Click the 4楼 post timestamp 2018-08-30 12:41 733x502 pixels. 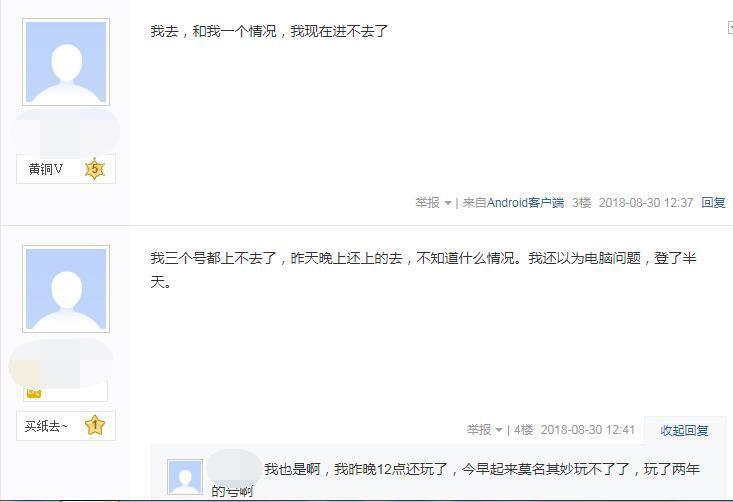click(588, 430)
